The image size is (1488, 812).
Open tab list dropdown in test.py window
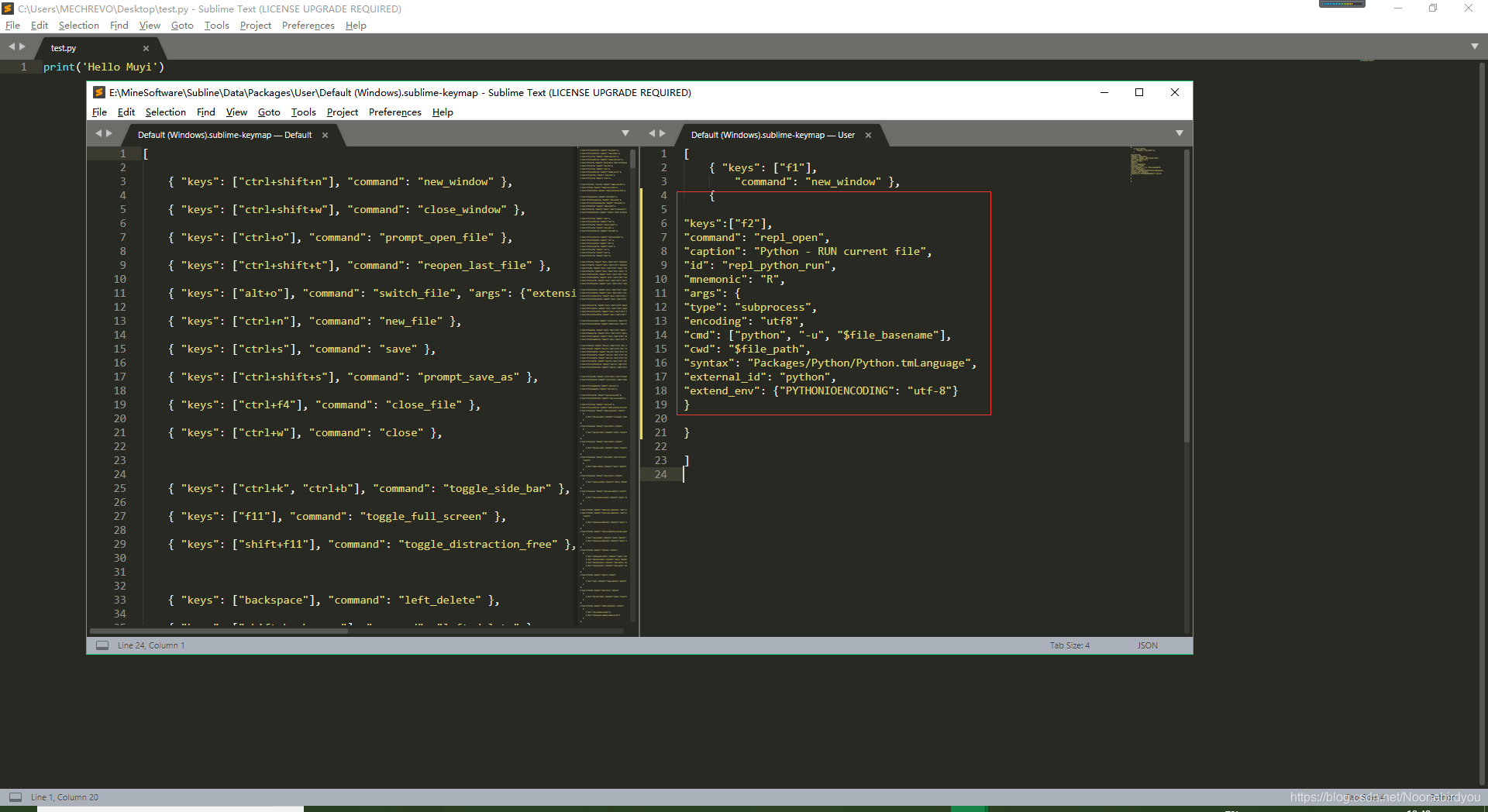click(x=1475, y=46)
